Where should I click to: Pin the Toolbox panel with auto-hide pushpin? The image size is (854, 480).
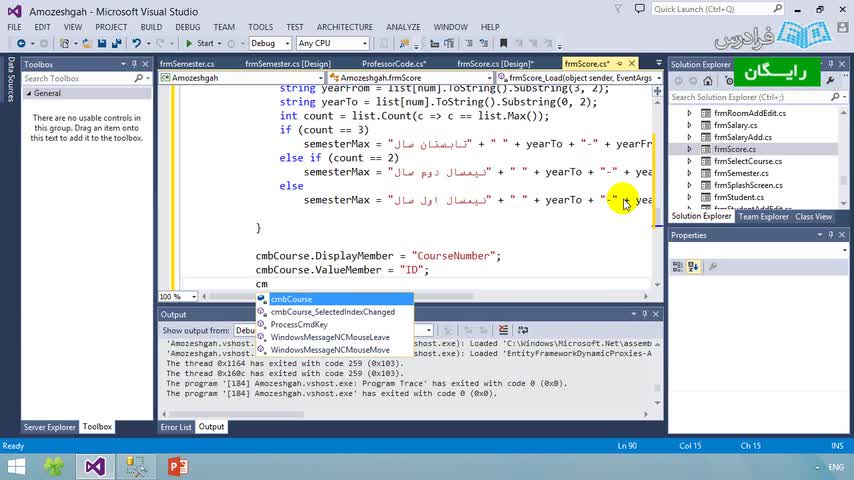pyautogui.click(x=134, y=64)
